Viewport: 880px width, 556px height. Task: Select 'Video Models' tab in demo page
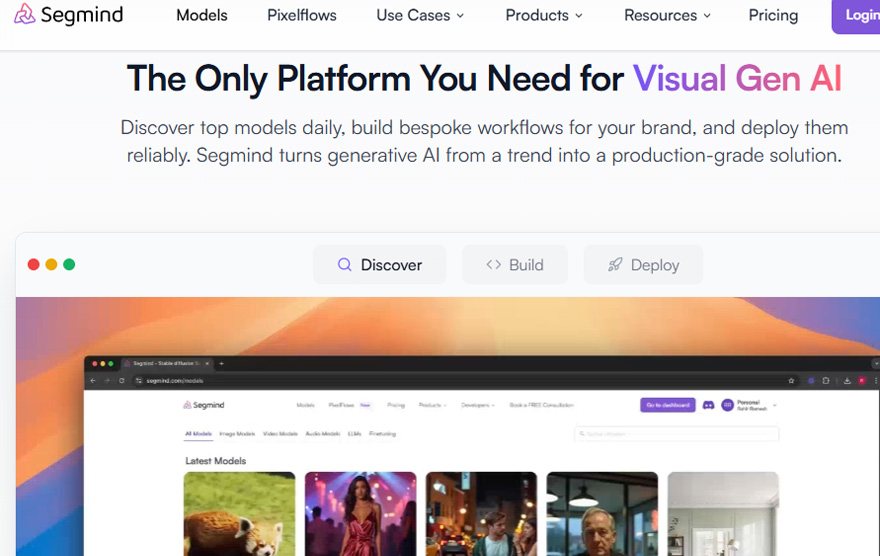[280, 434]
